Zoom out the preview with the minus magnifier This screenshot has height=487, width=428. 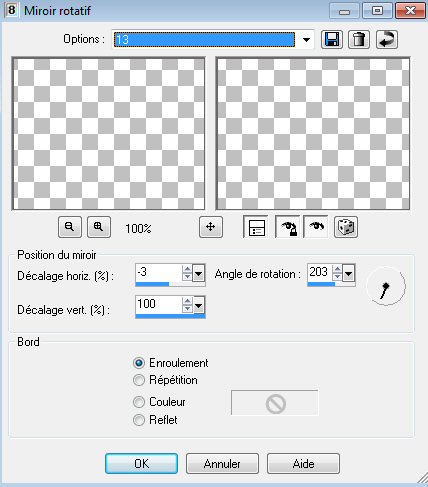(70, 227)
